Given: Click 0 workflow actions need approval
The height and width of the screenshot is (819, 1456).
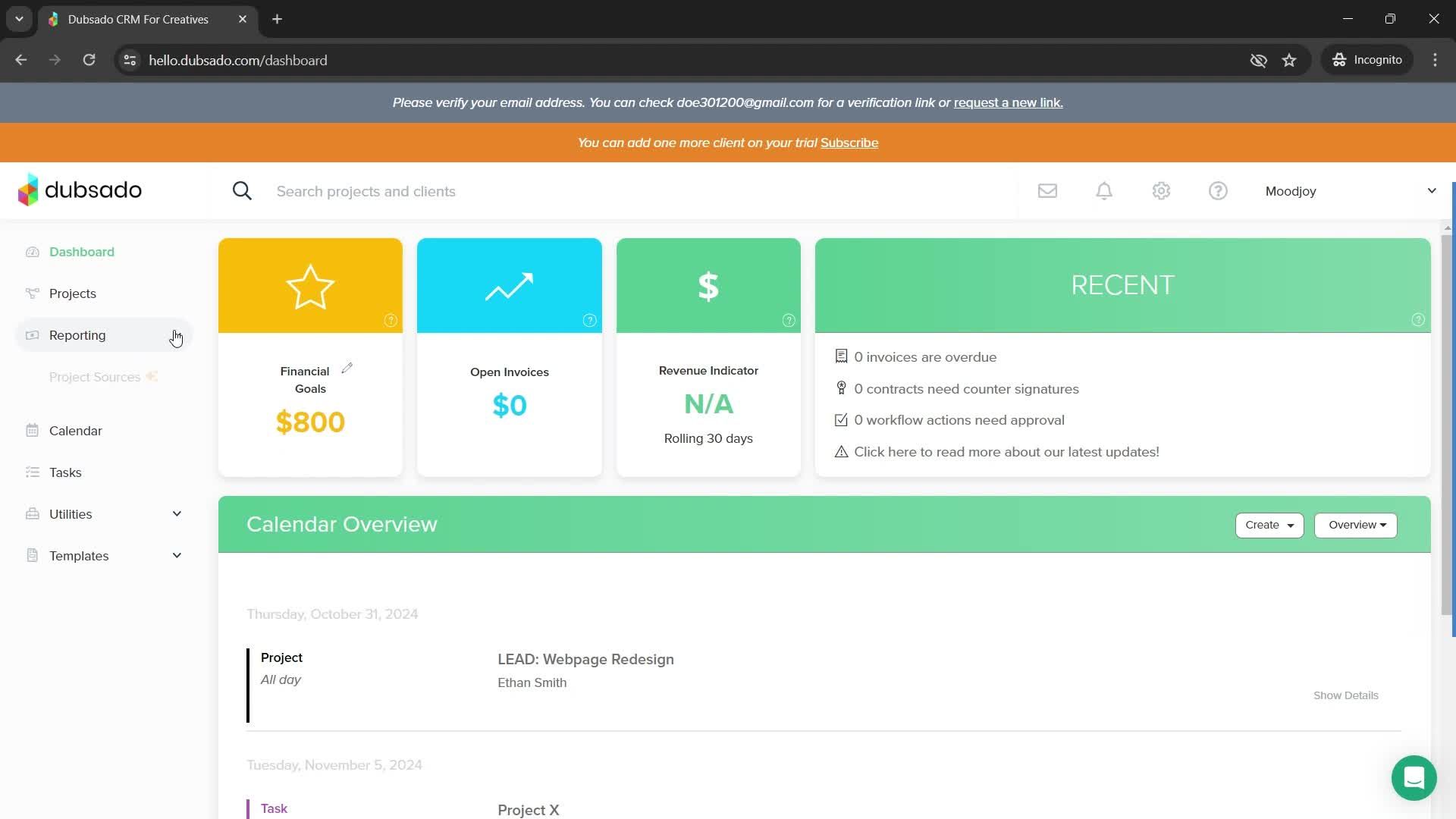Looking at the screenshot, I should 959,420.
